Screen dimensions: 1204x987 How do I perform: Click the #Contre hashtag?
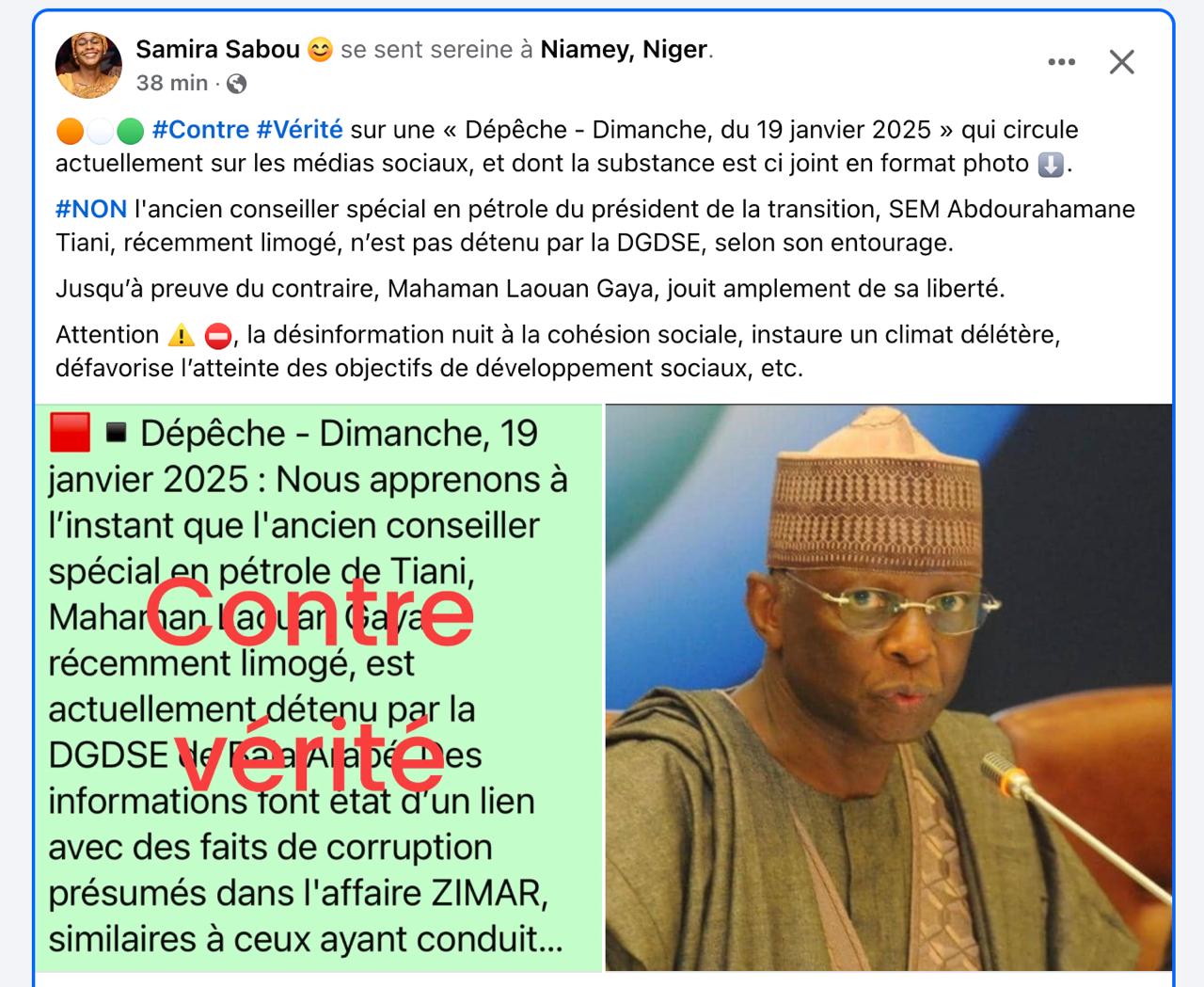tap(200, 130)
